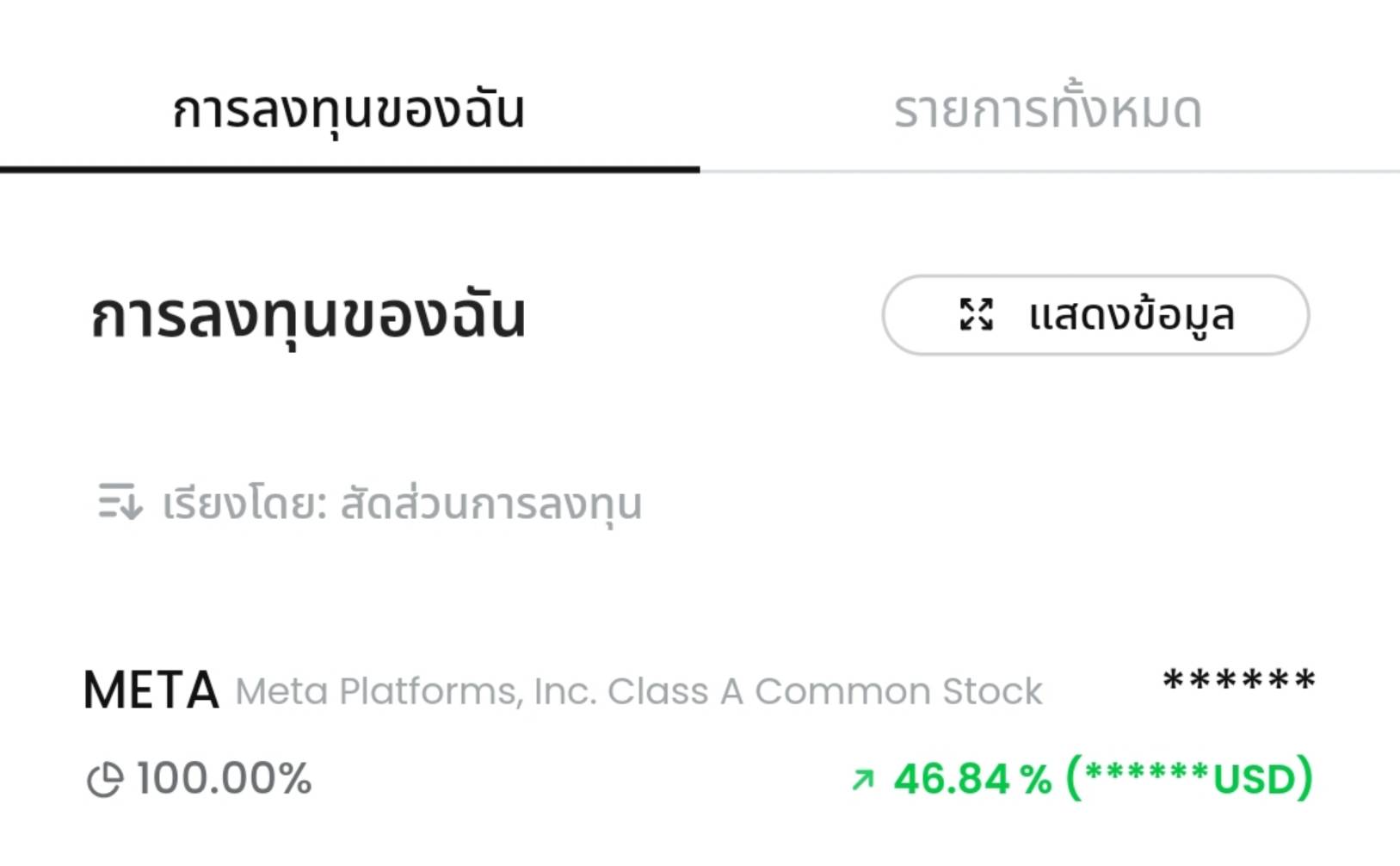The width and height of the screenshot is (1400, 866).
Task: Click the เรียงโดย sort label
Action: 244,504
